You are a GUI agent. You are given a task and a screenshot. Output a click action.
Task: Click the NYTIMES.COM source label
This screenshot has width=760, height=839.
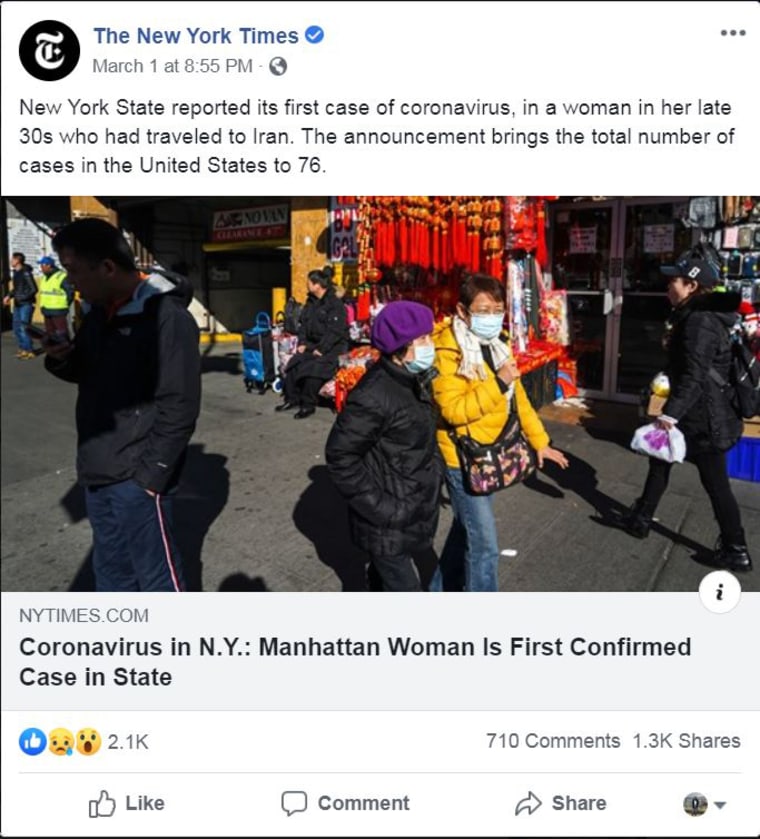pyautogui.click(x=84, y=616)
